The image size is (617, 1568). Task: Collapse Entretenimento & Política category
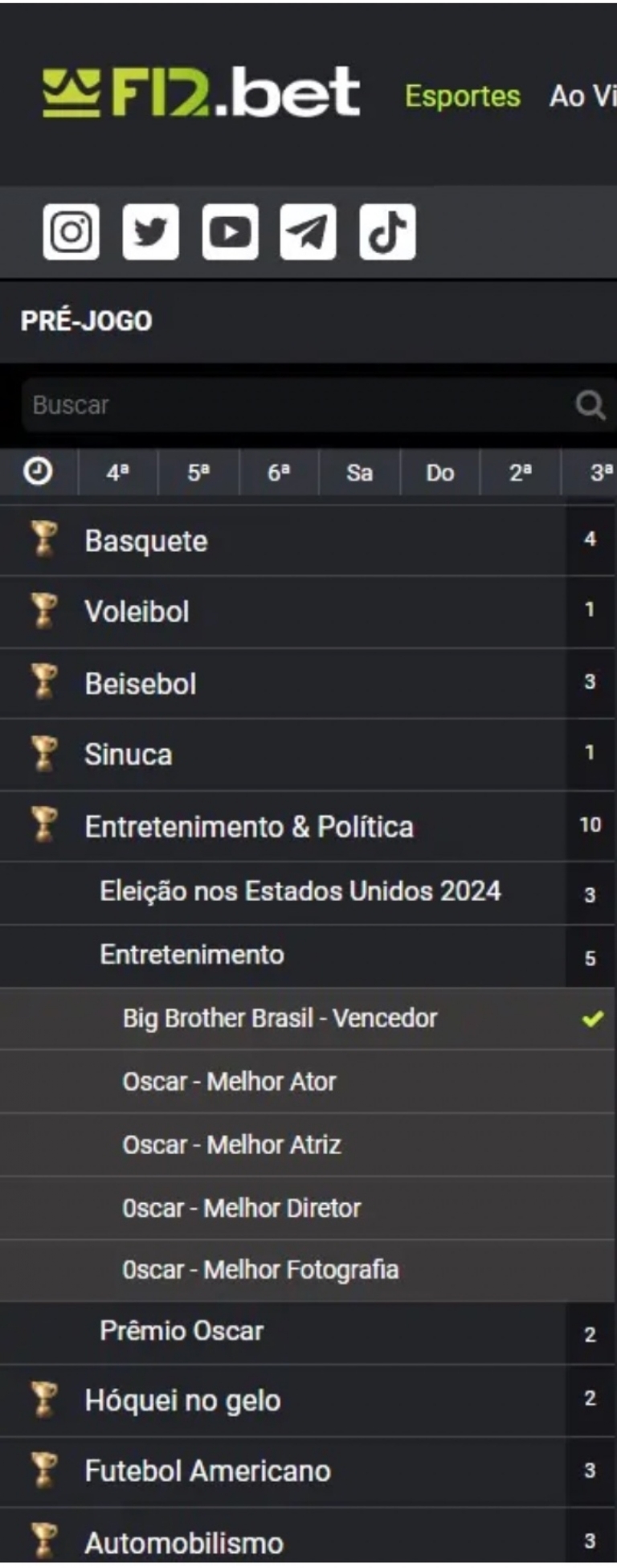249,827
